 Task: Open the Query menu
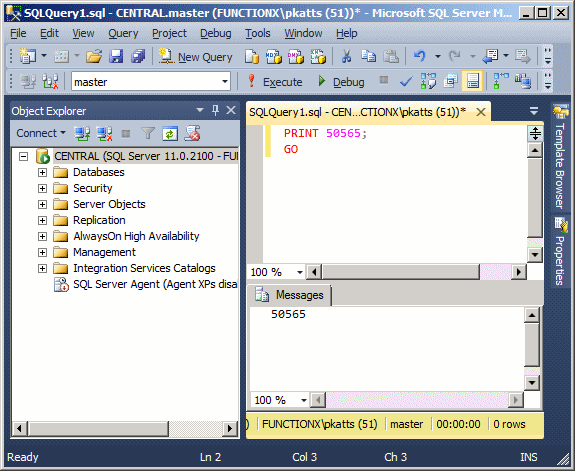(x=123, y=33)
